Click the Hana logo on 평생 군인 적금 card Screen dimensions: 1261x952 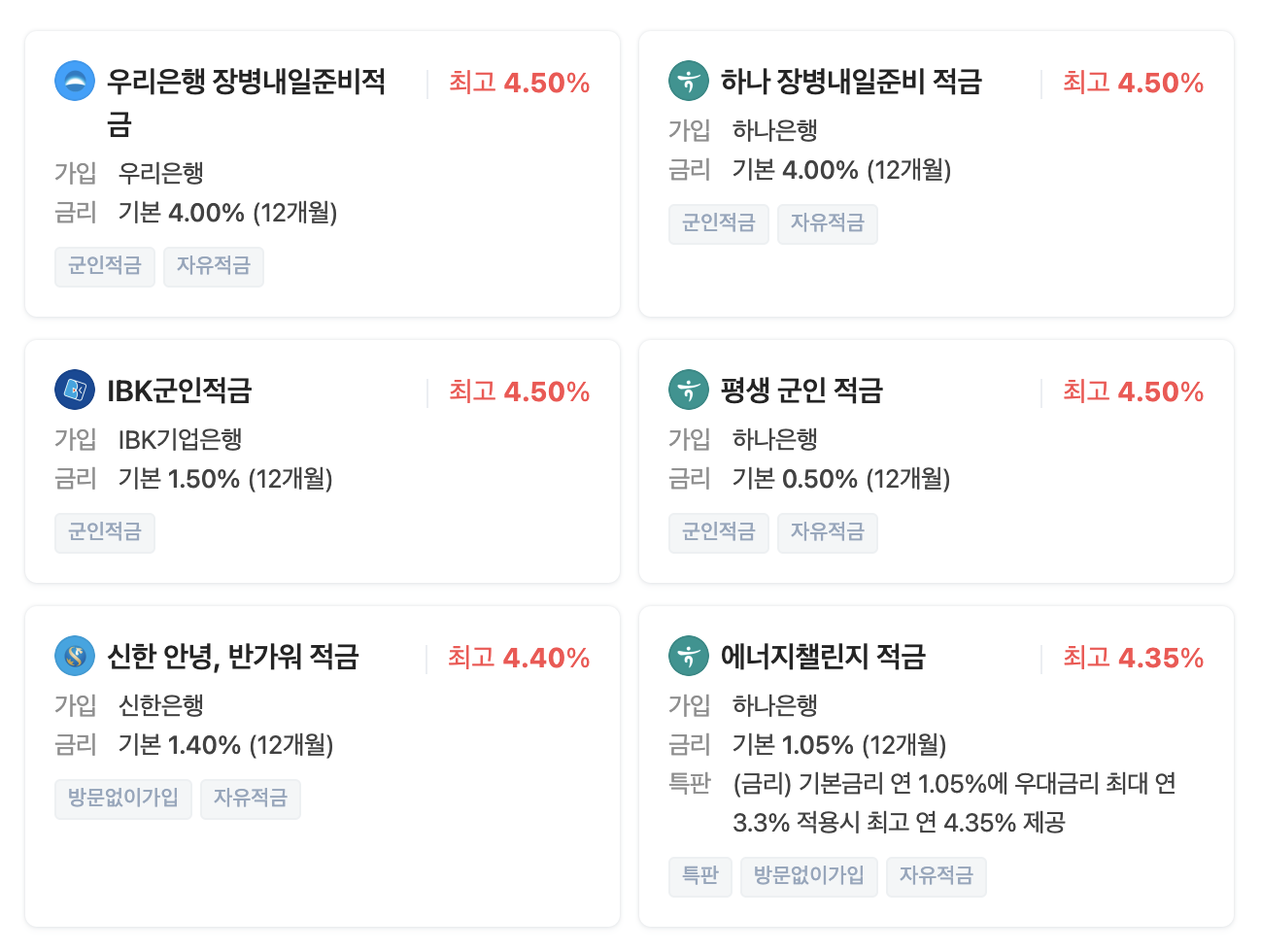[x=689, y=390]
